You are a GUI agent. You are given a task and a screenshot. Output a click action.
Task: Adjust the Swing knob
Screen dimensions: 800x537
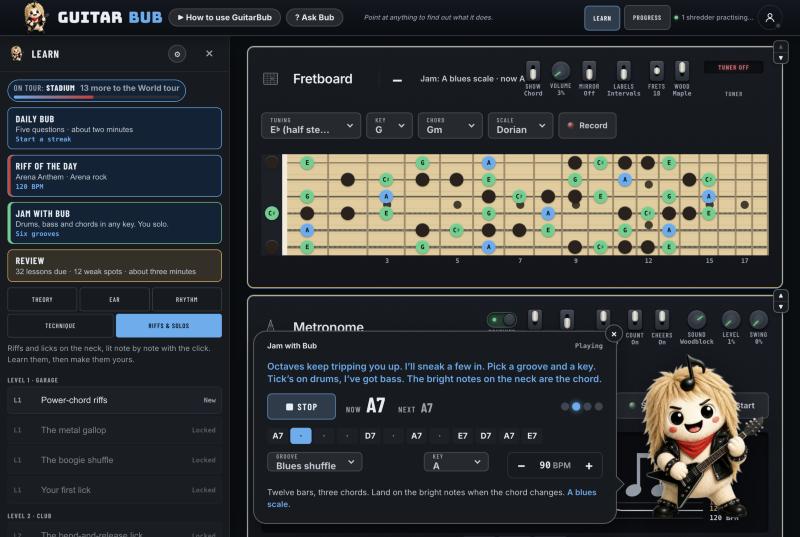(758, 319)
